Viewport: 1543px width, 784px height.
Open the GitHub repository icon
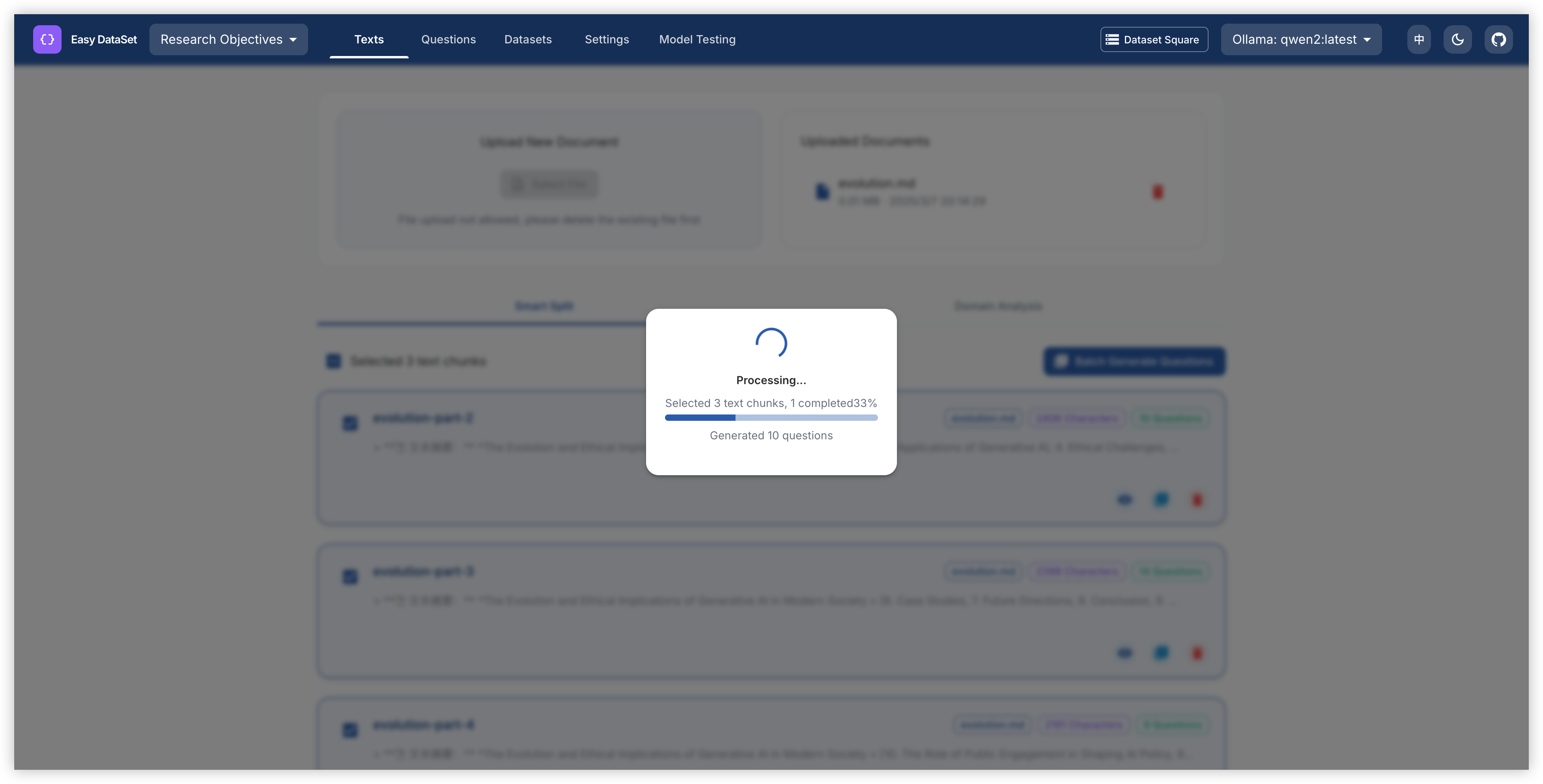point(1498,39)
